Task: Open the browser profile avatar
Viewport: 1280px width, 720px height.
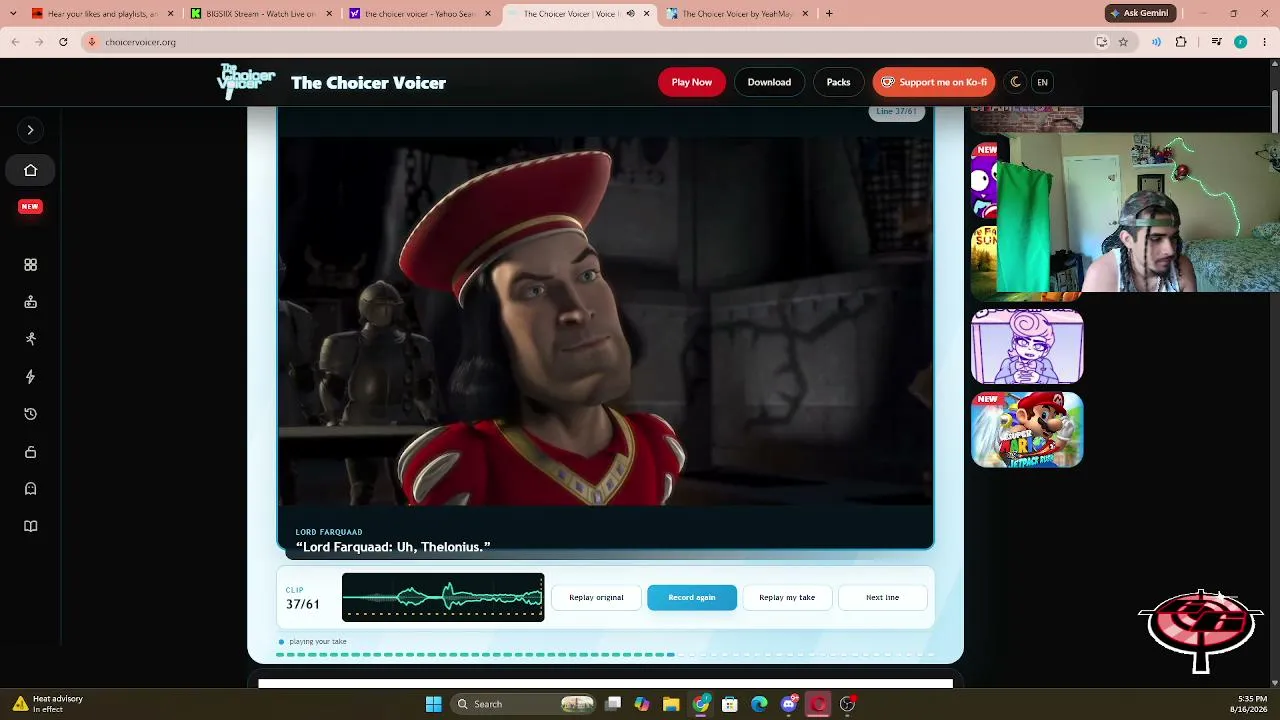Action: (x=1240, y=42)
